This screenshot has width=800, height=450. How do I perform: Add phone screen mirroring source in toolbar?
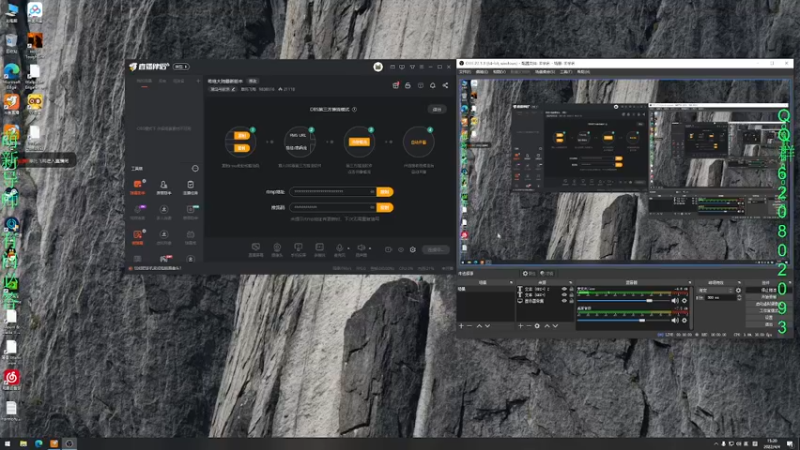click(298, 248)
